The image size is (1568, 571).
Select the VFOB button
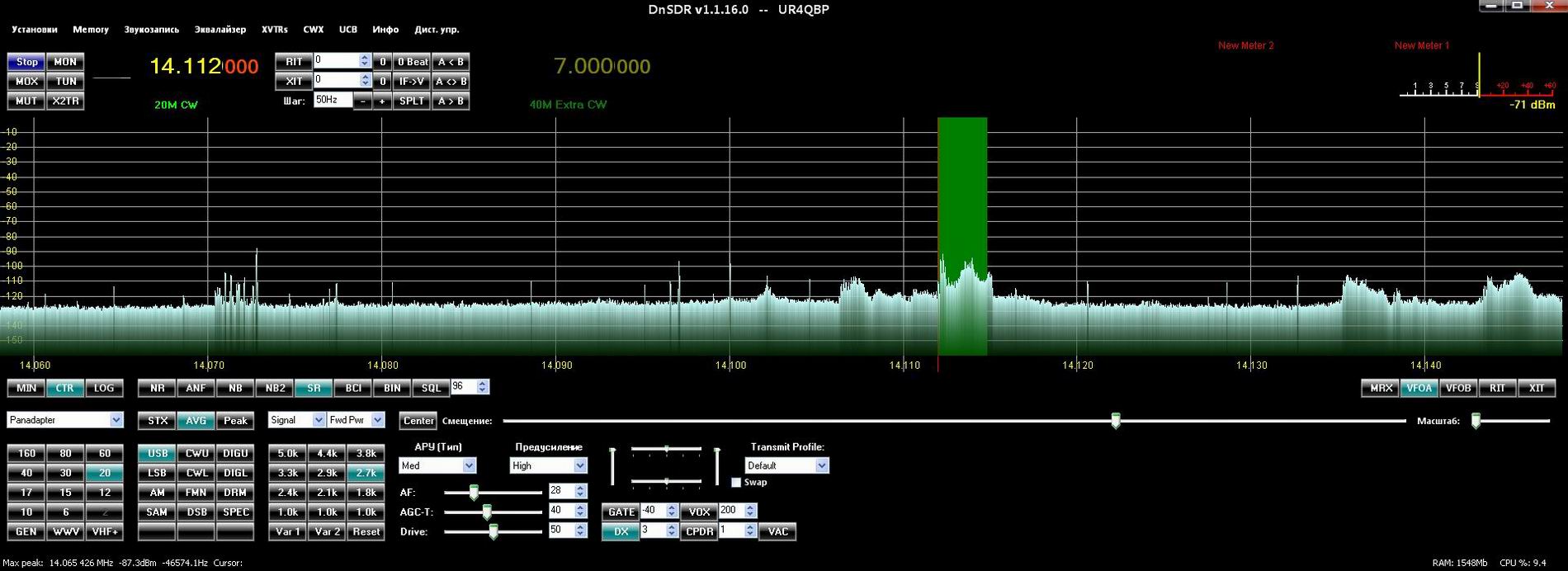(x=1458, y=388)
